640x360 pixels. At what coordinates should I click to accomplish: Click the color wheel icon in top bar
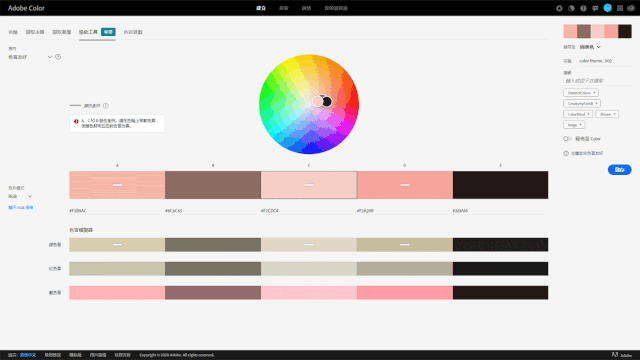(571, 8)
